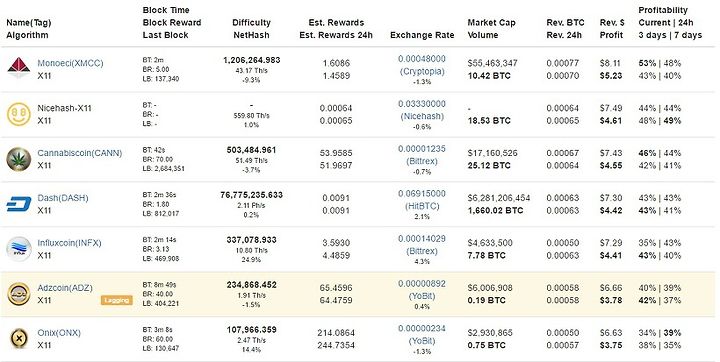Click the Dash blue logo icon

(19, 204)
